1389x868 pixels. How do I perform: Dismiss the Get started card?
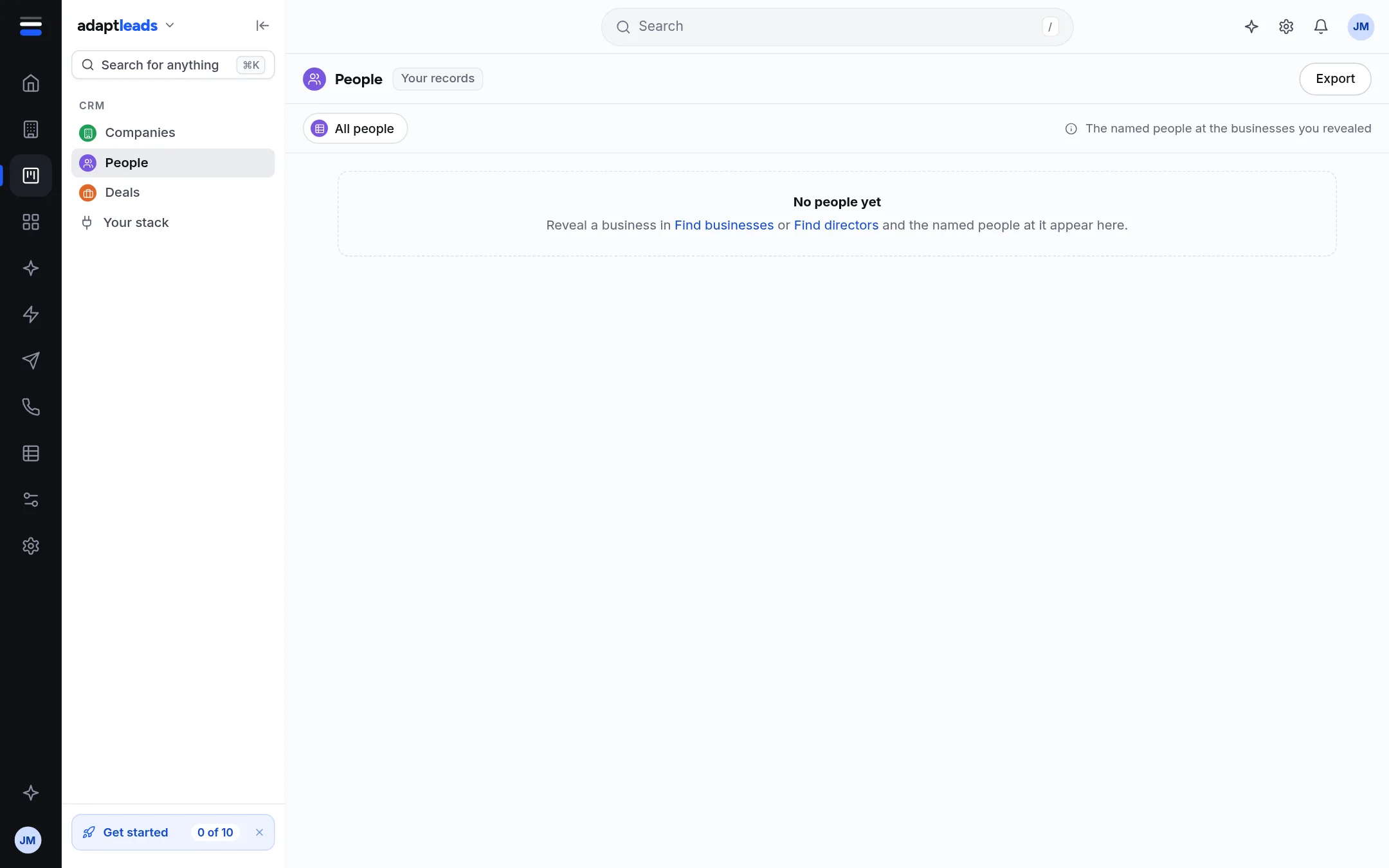point(259,833)
